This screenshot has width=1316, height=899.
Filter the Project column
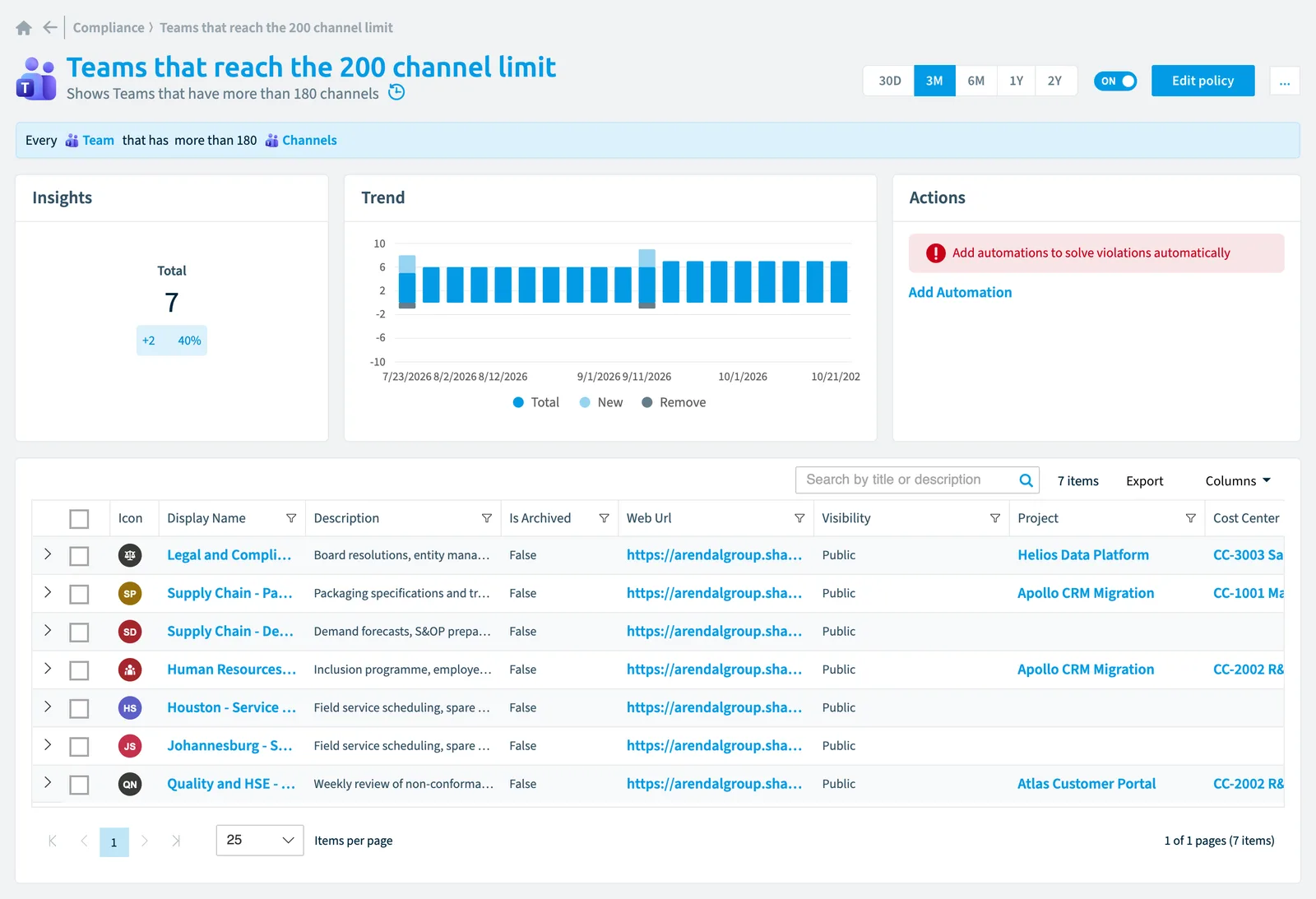pos(1191,518)
